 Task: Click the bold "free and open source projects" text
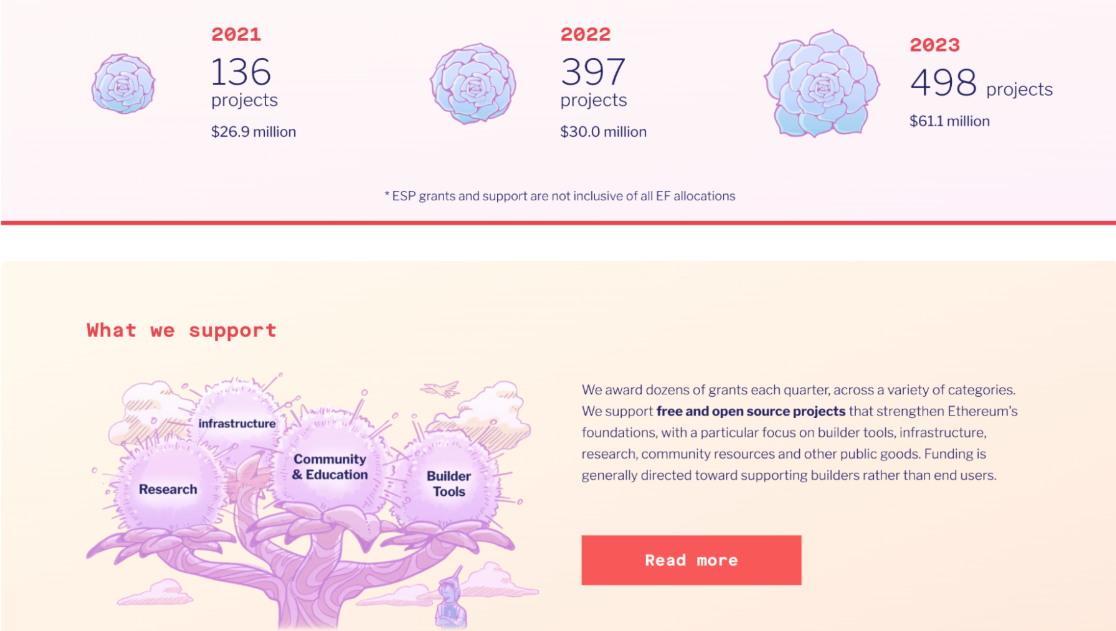(751, 411)
